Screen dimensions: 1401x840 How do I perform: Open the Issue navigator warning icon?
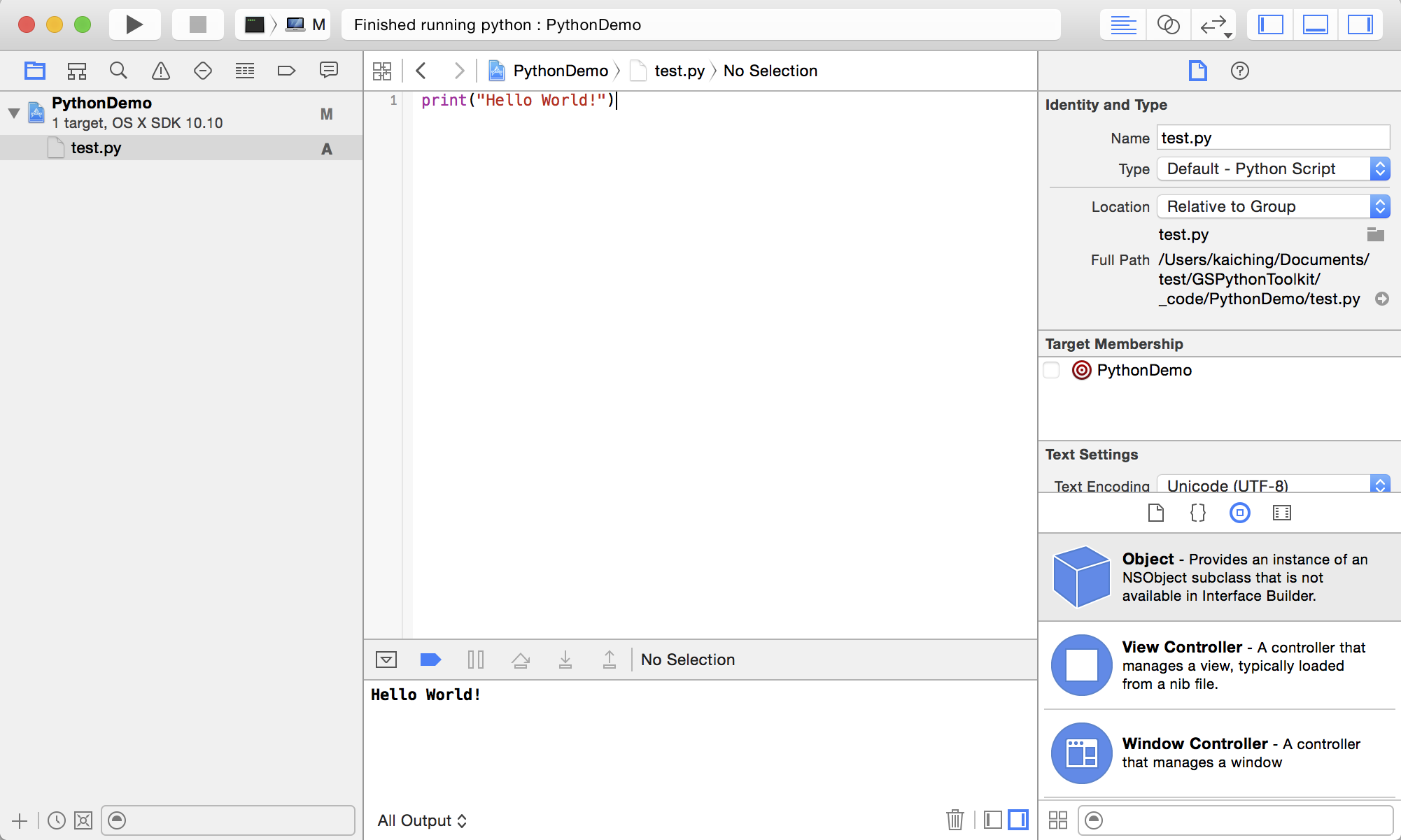tap(161, 71)
